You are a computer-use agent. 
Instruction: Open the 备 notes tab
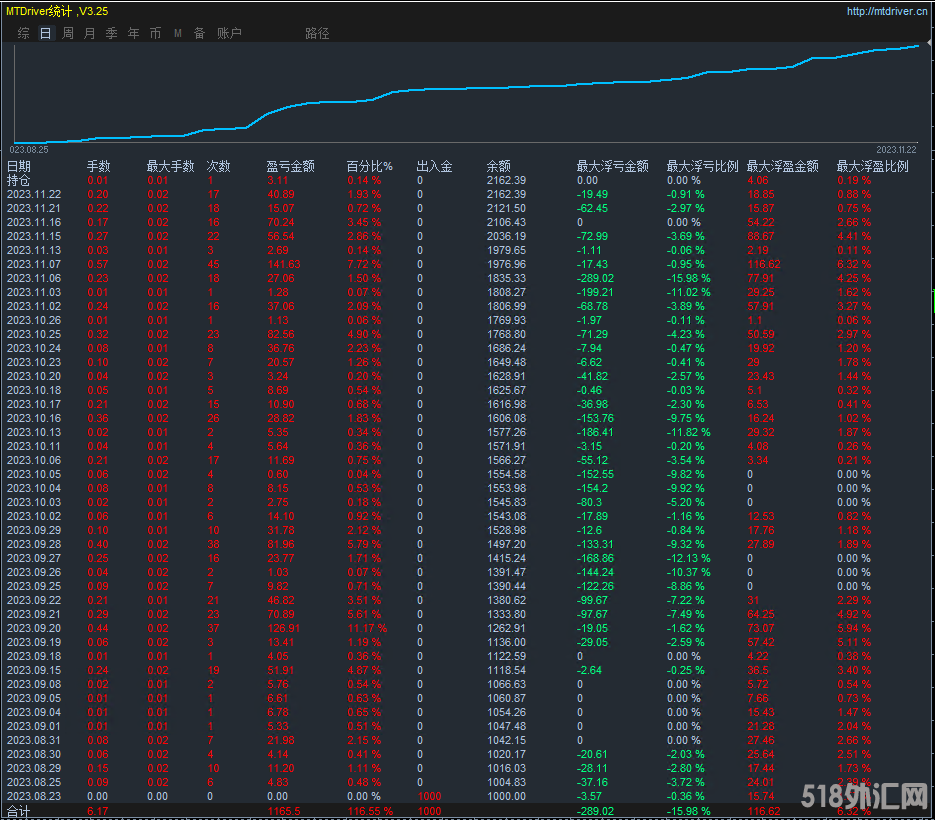point(199,33)
